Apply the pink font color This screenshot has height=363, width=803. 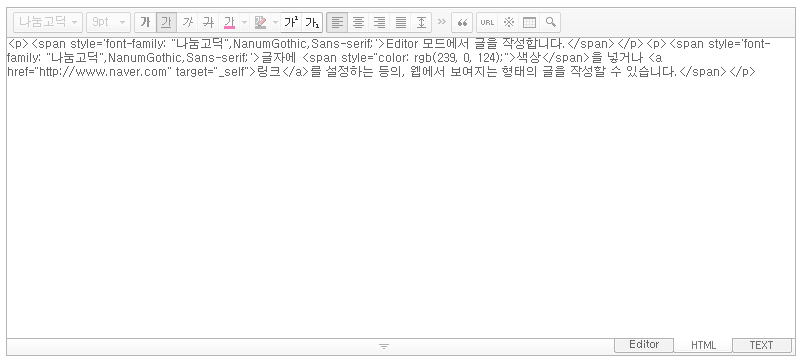click(x=229, y=23)
